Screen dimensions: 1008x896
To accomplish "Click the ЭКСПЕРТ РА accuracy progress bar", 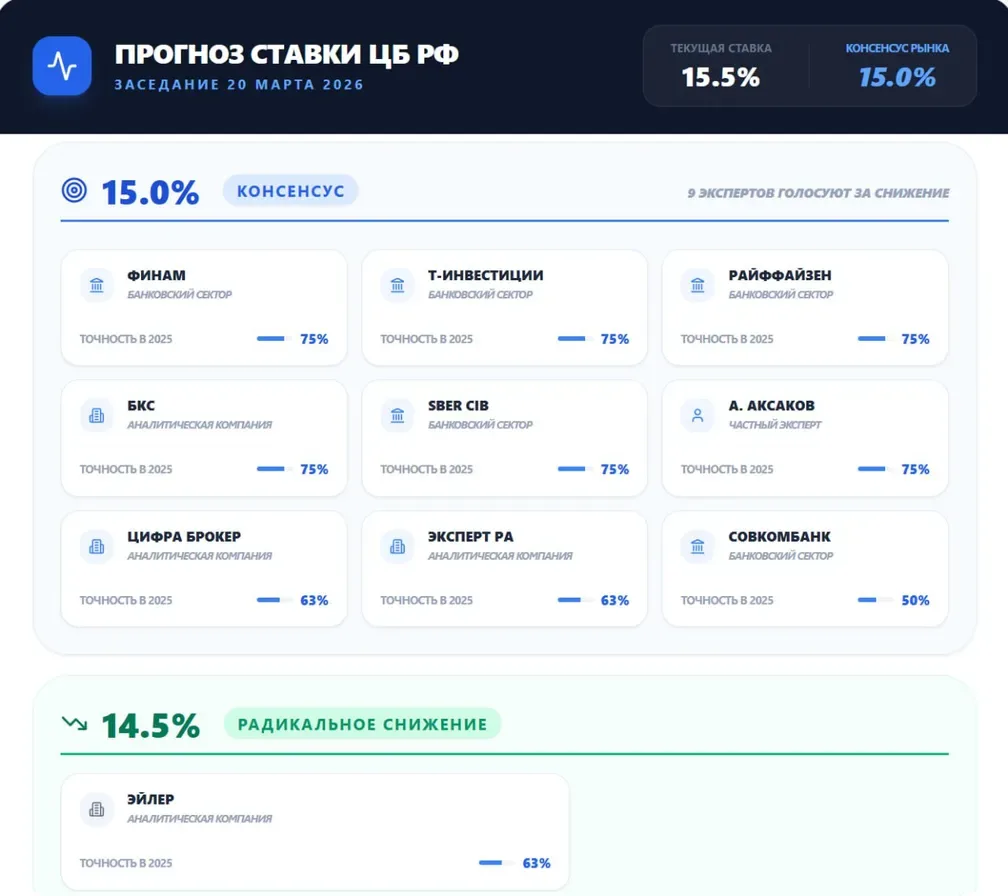I will click(x=575, y=600).
